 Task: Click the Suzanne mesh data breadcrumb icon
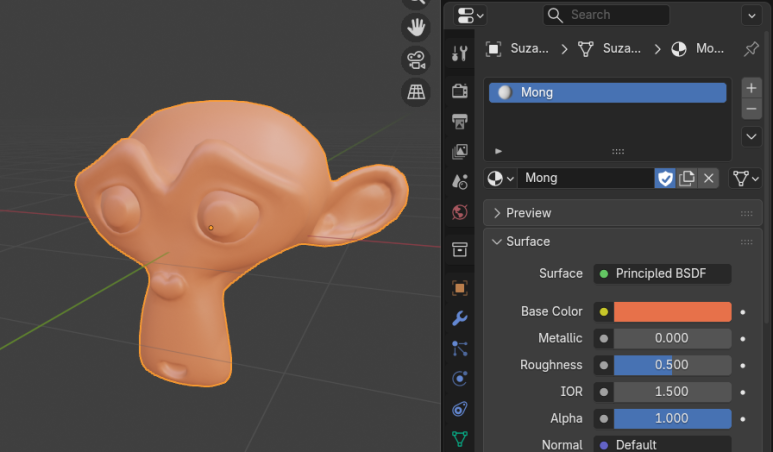(x=586, y=49)
